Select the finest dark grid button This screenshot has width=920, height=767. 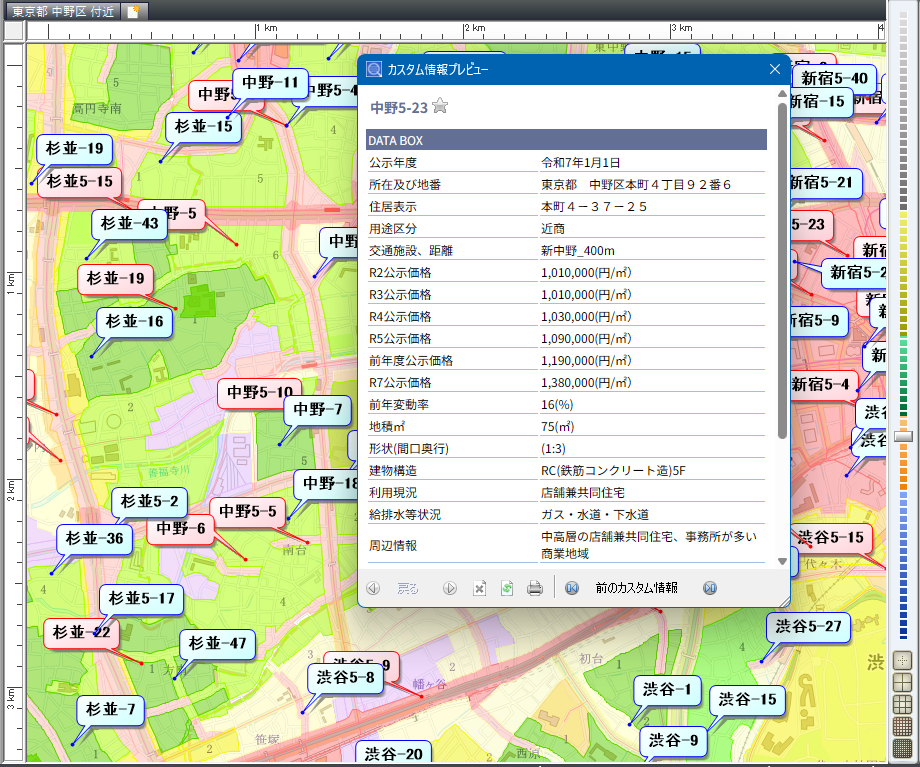(902, 748)
